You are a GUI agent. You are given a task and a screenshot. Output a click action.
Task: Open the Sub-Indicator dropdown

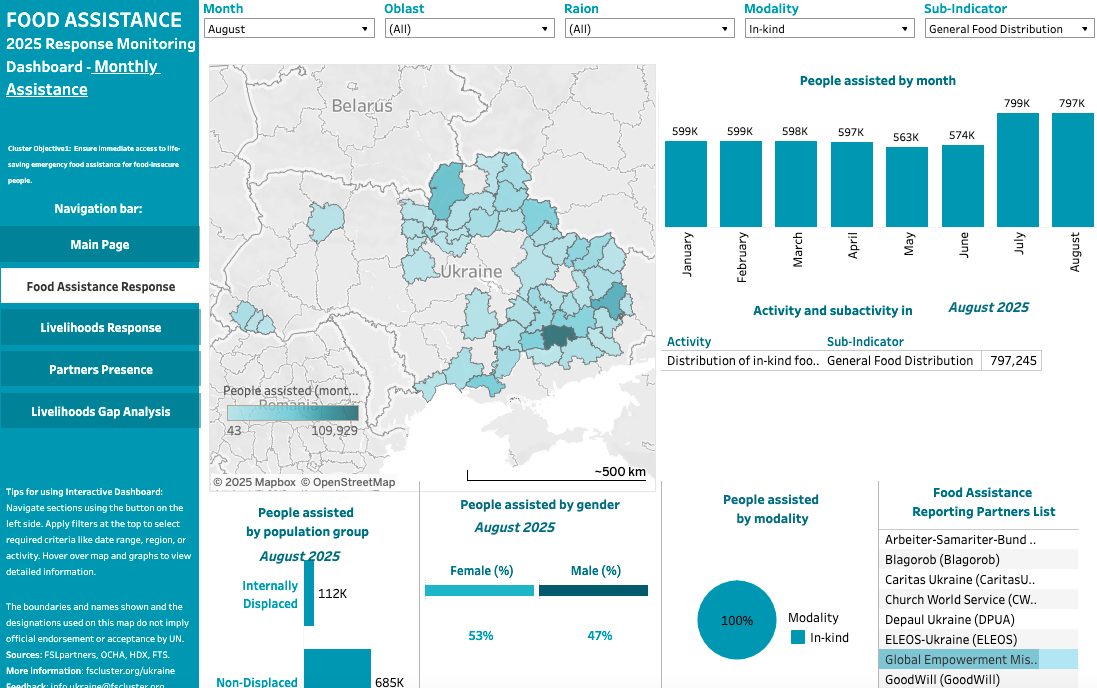click(x=1009, y=29)
